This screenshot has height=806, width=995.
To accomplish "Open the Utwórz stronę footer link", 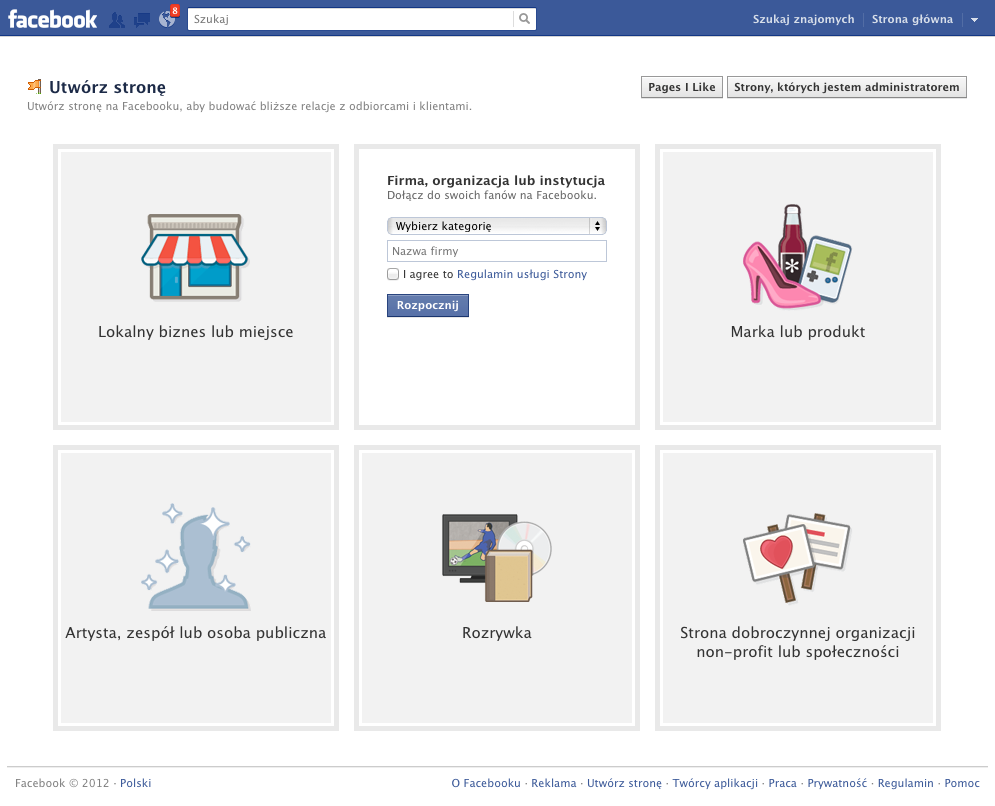I will 624,783.
